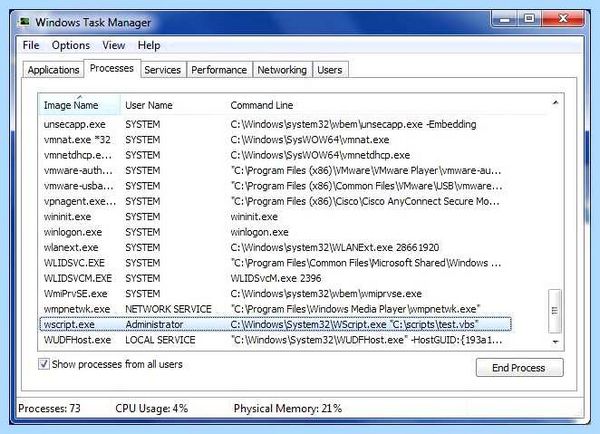Sort by User Name column header

coord(172,105)
